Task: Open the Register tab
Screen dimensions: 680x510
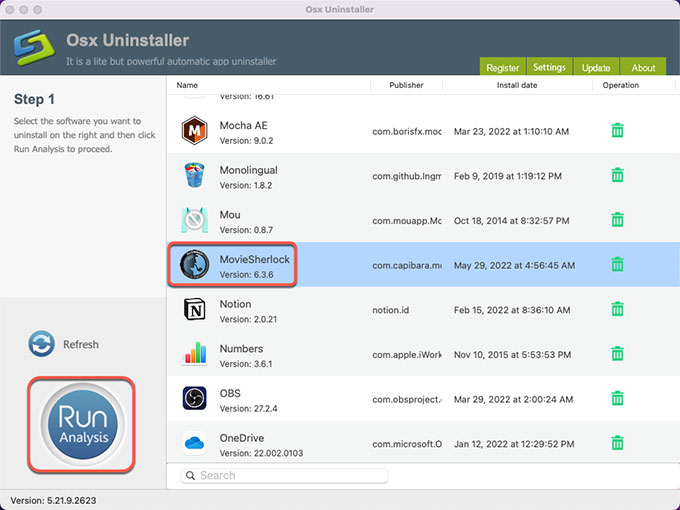Action: coord(503,68)
